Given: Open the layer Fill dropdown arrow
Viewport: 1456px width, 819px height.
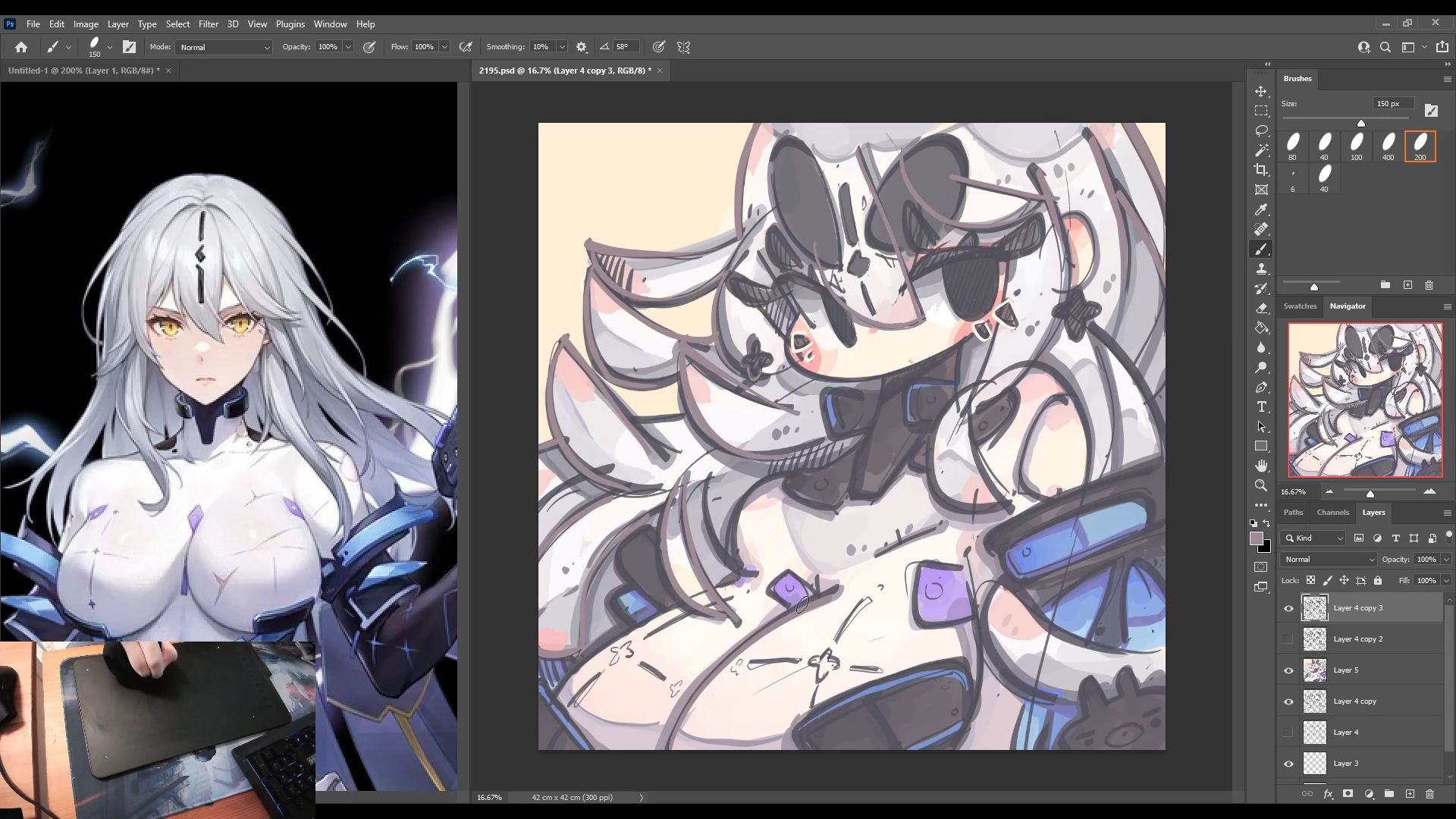Looking at the screenshot, I should (x=1446, y=581).
